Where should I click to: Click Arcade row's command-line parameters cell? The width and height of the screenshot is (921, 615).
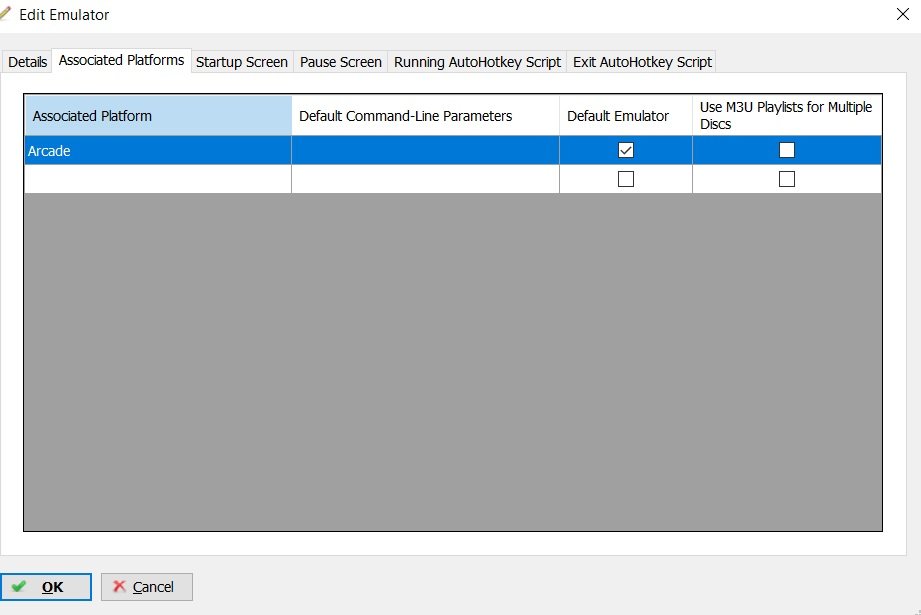click(425, 150)
